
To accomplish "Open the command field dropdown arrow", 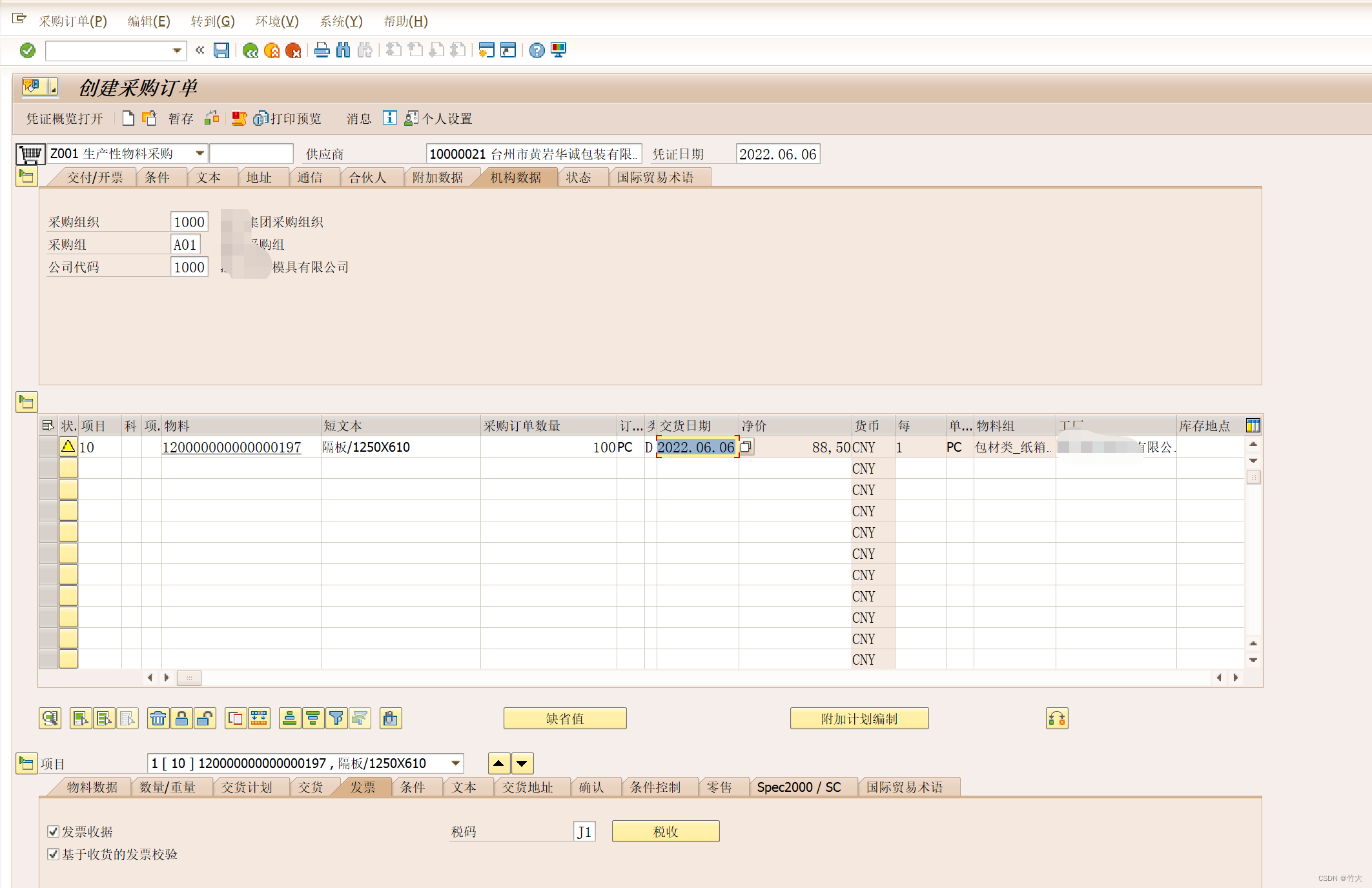I will click(177, 50).
